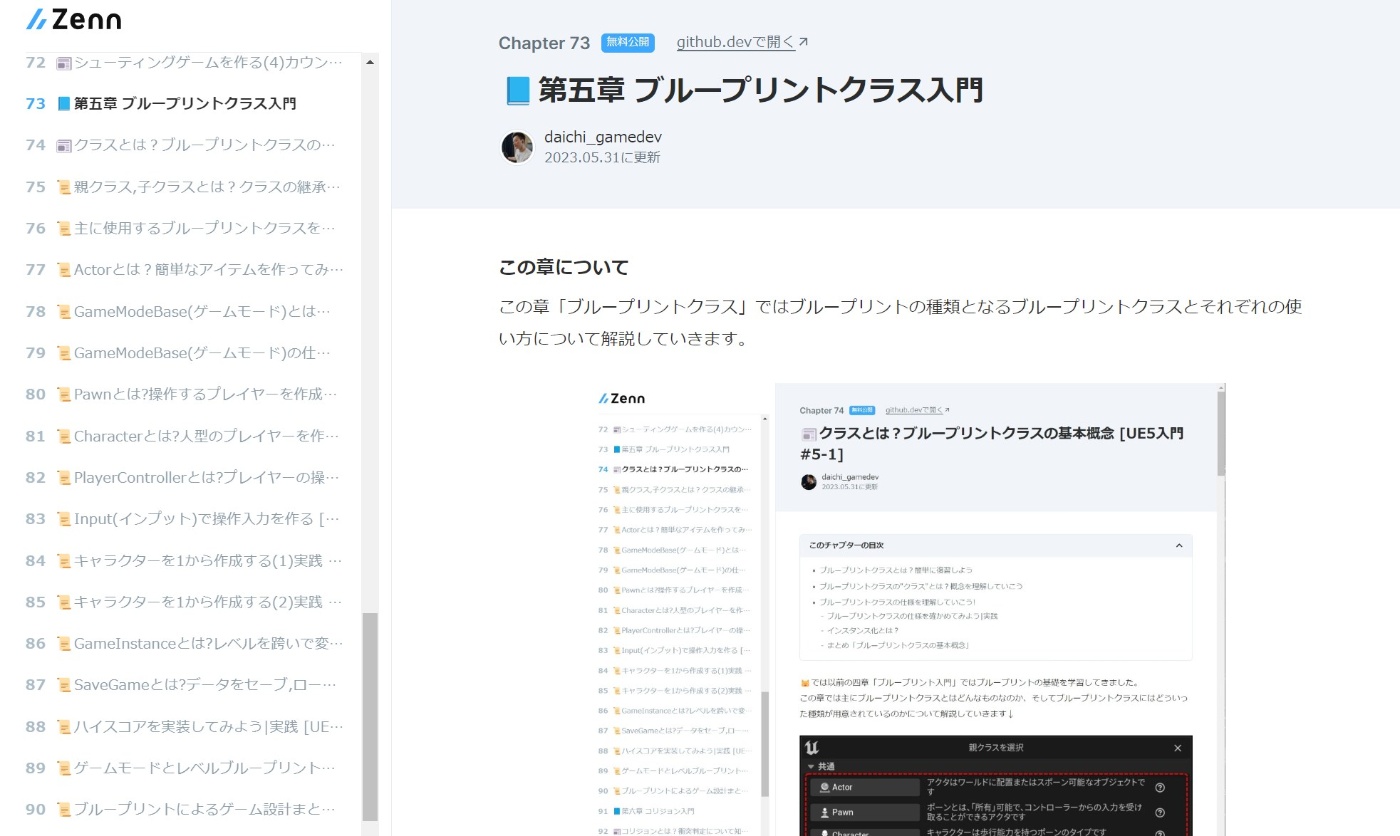The width and height of the screenshot is (1400, 836).
Task: Click the sidebar scrollbar thumb
Action: coord(370,716)
